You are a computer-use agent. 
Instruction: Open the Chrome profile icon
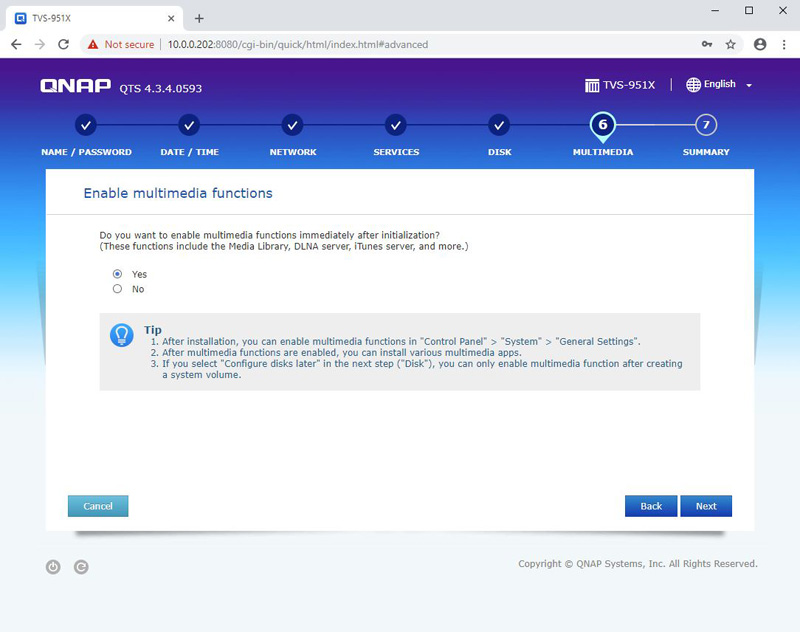tap(760, 44)
